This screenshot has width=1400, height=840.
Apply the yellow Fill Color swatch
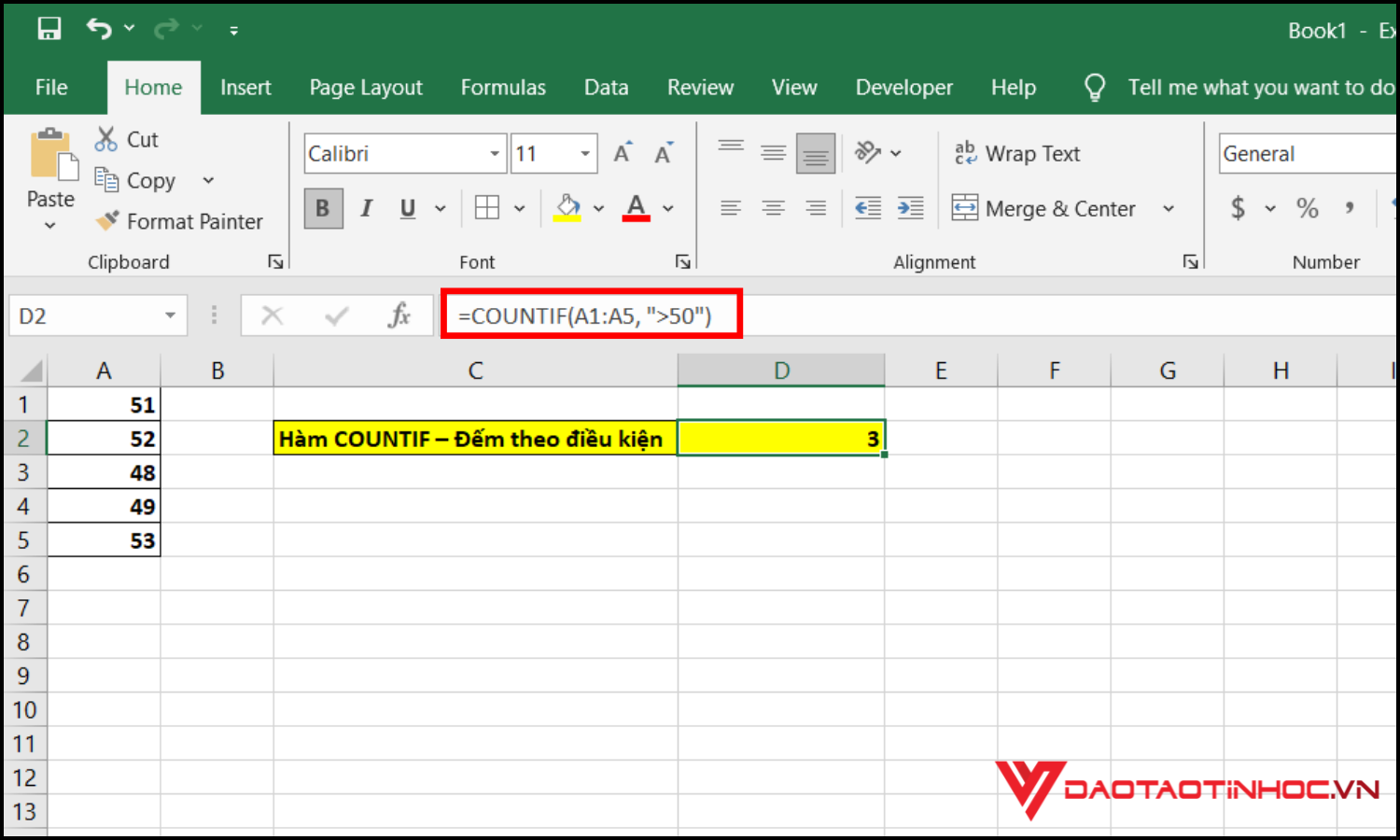pos(567,208)
